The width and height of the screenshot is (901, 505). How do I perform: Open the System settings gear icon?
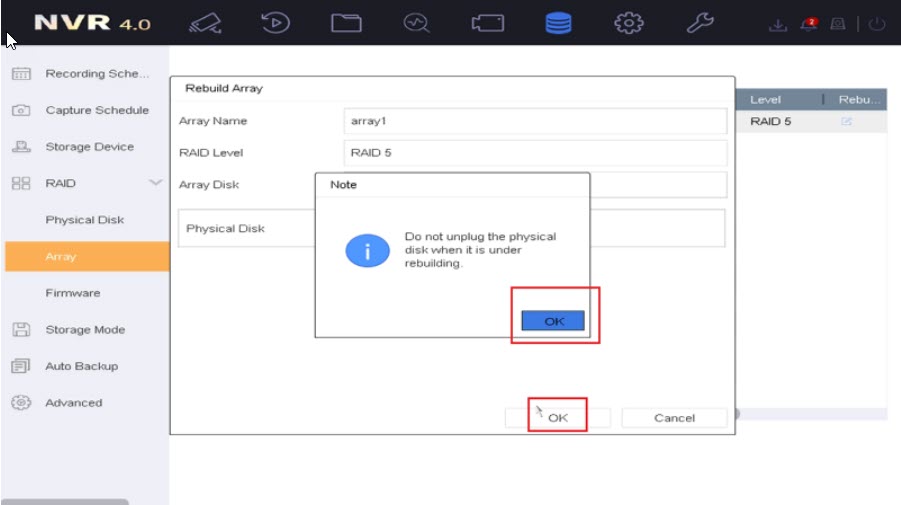pos(628,24)
